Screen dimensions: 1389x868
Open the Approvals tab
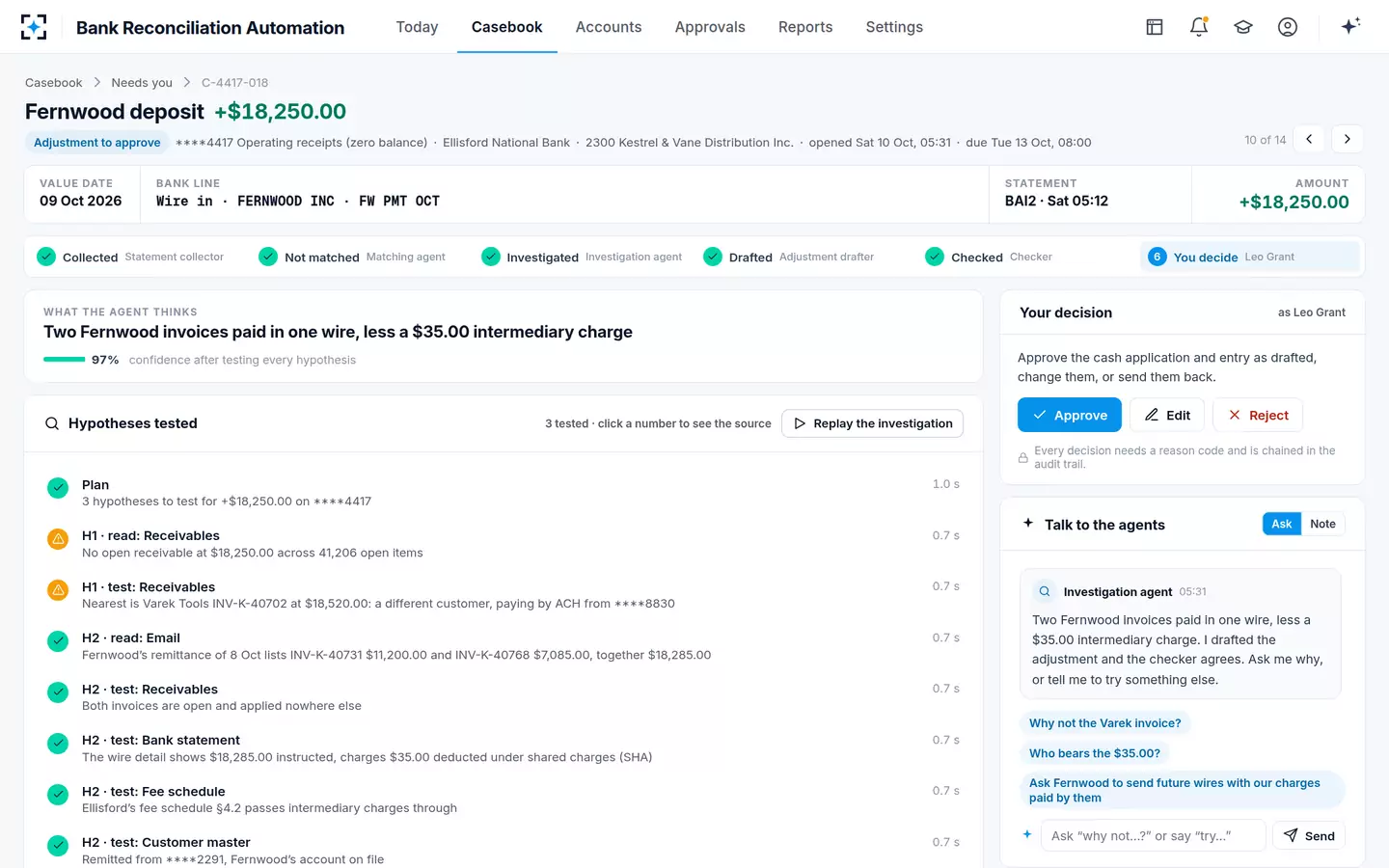pos(710,27)
